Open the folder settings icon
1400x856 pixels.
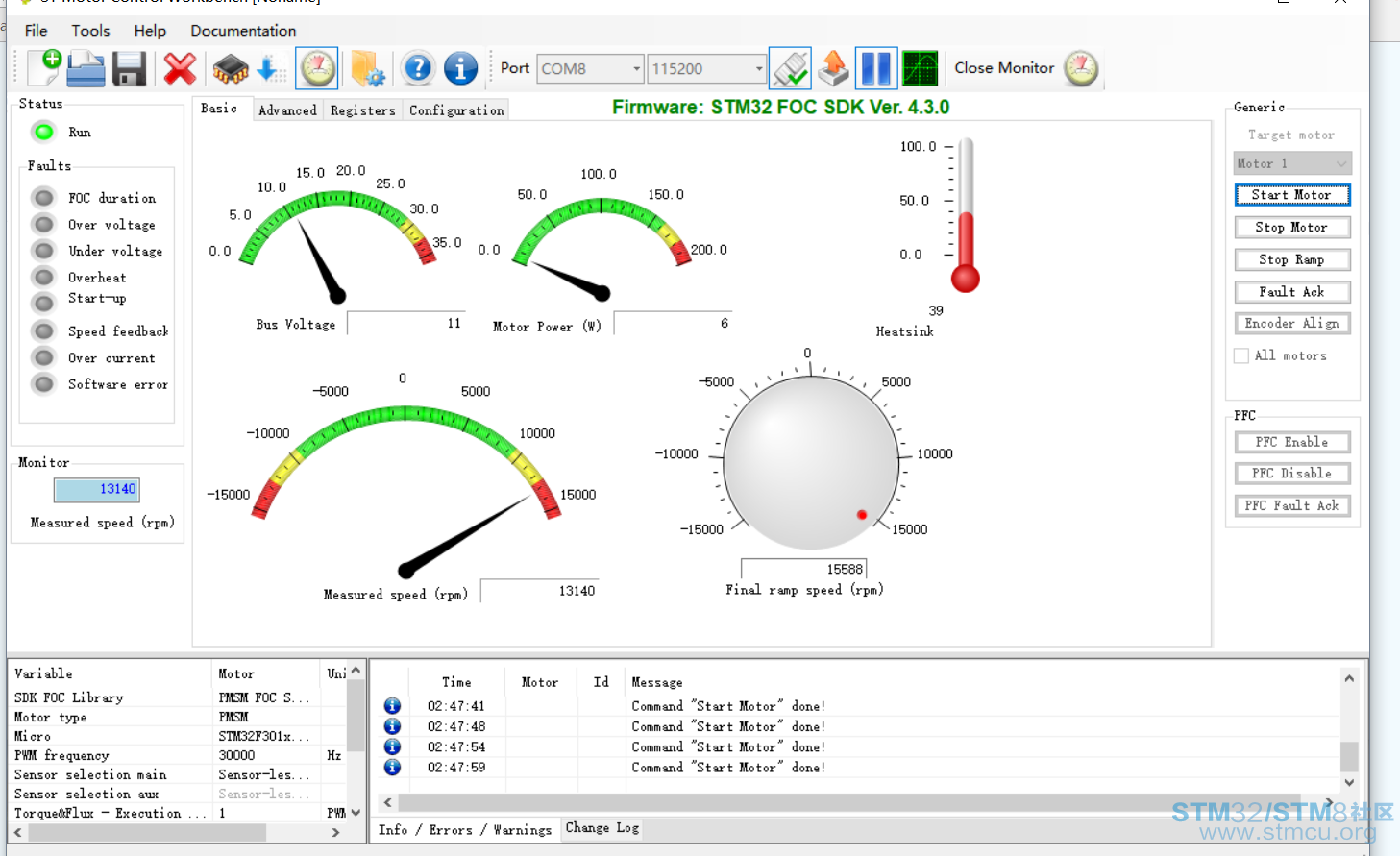click(367, 68)
